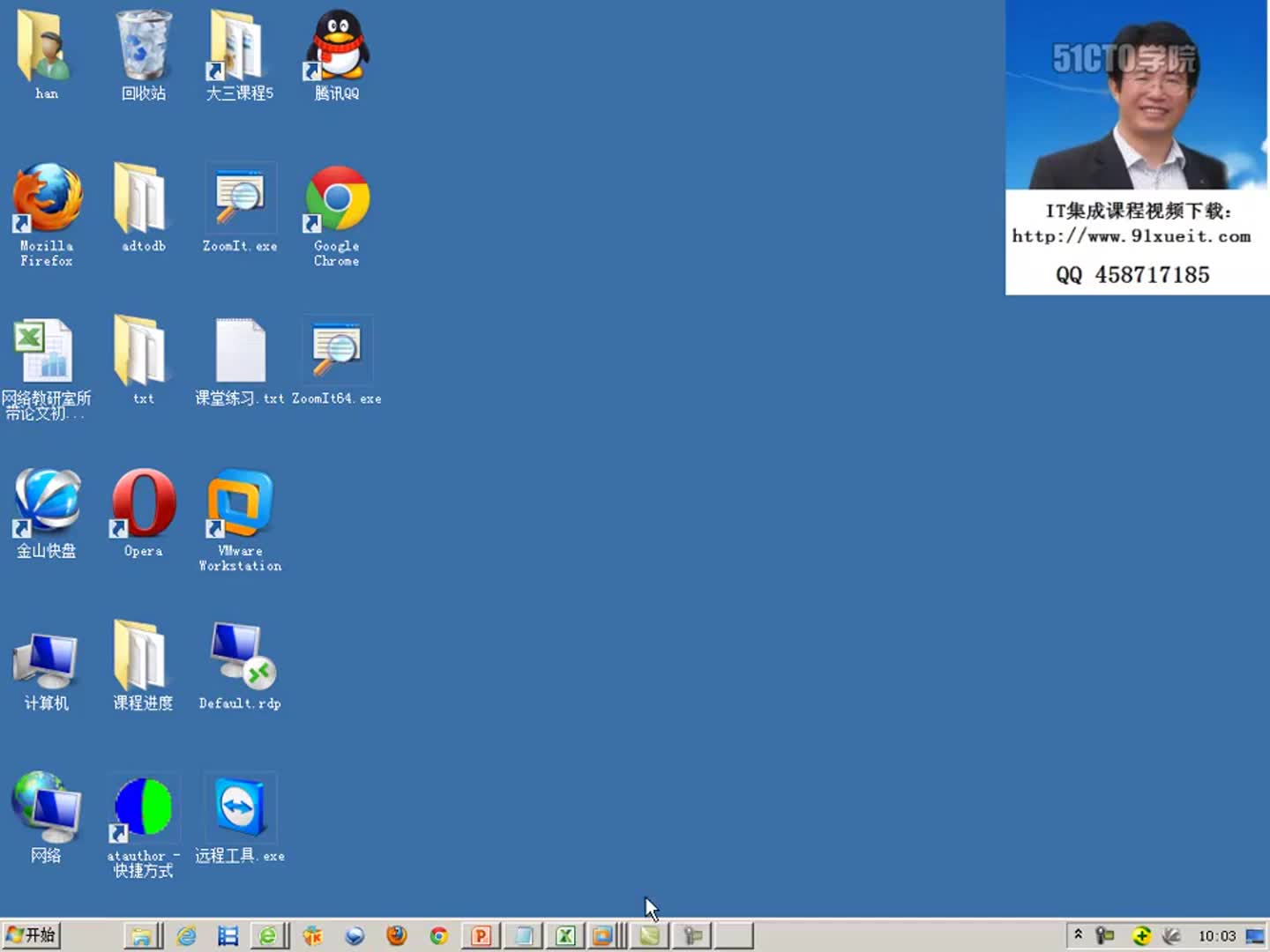This screenshot has height=952, width=1270.
Task: Click the green leaf taskbar button
Action: click(x=649, y=935)
